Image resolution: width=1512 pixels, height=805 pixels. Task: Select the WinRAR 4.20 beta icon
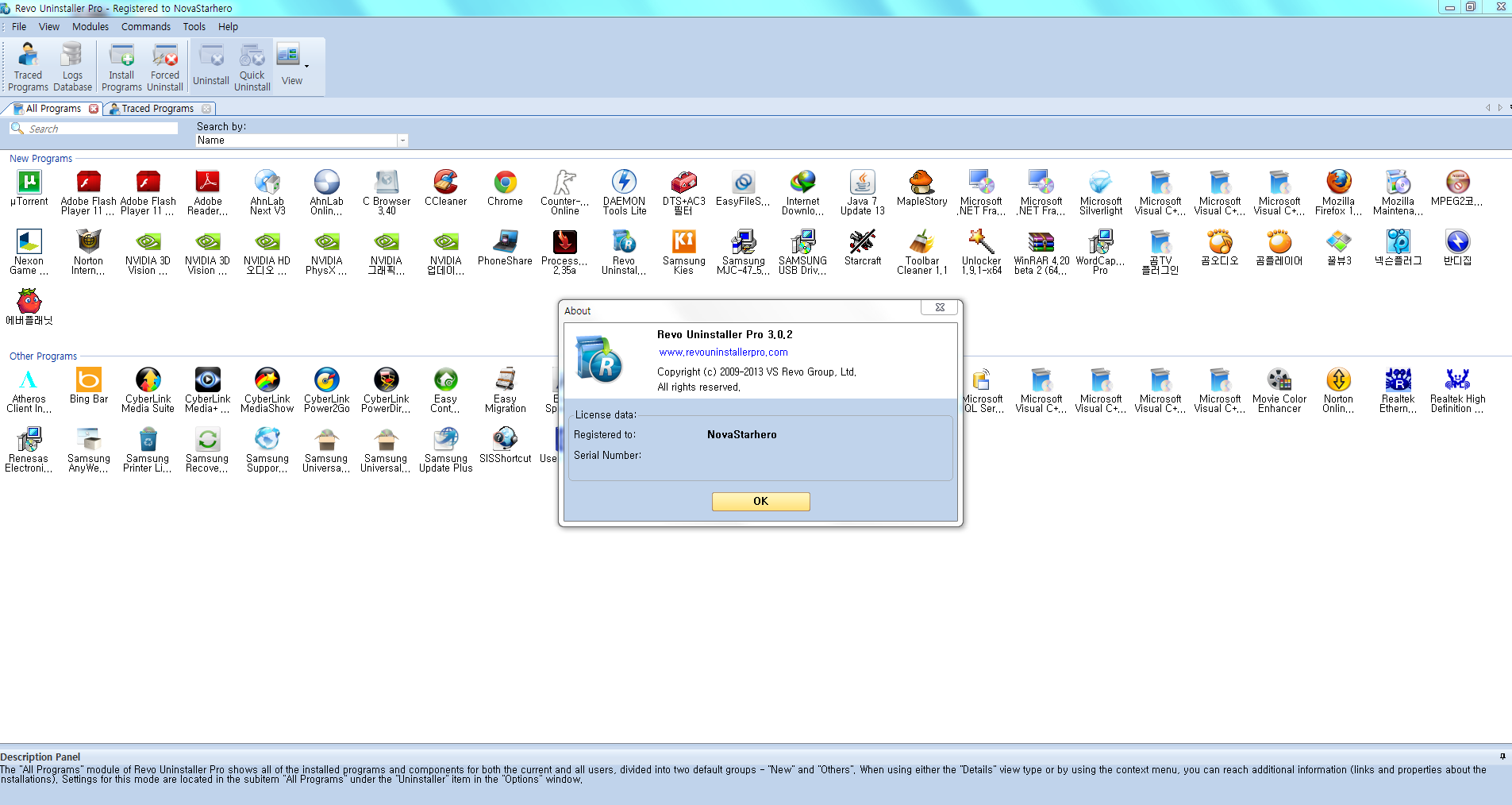click(1041, 252)
